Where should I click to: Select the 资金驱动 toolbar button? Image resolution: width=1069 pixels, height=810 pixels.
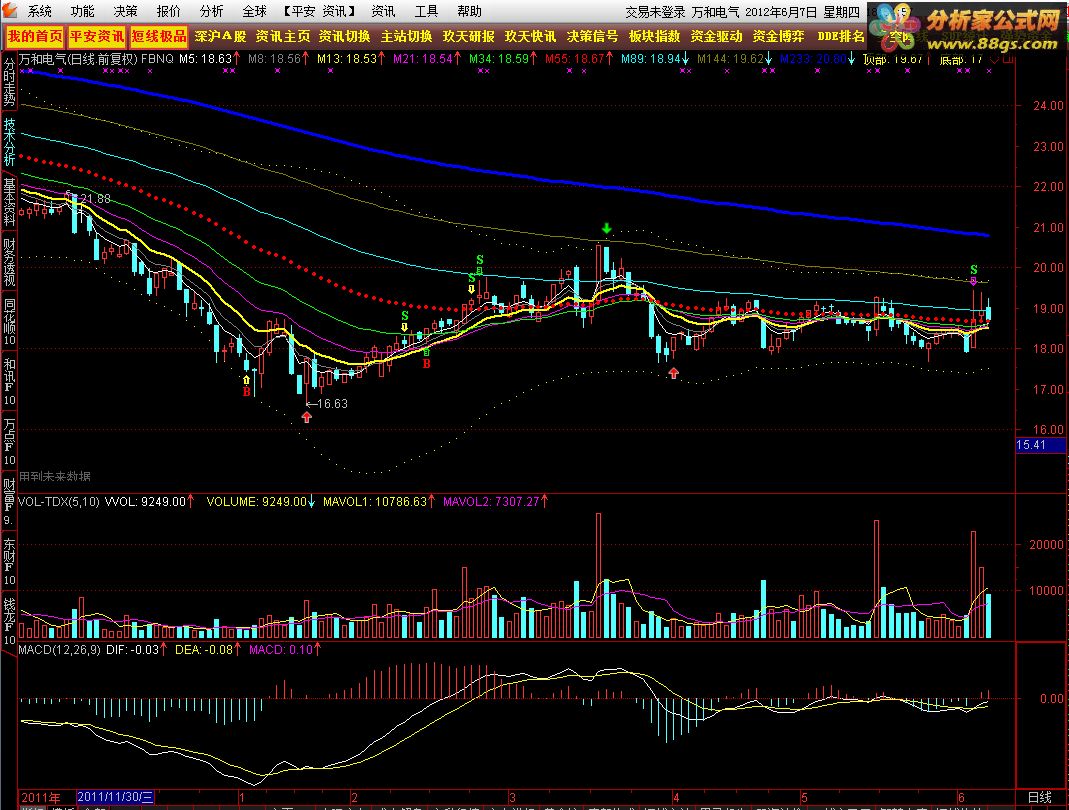click(x=717, y=36)
